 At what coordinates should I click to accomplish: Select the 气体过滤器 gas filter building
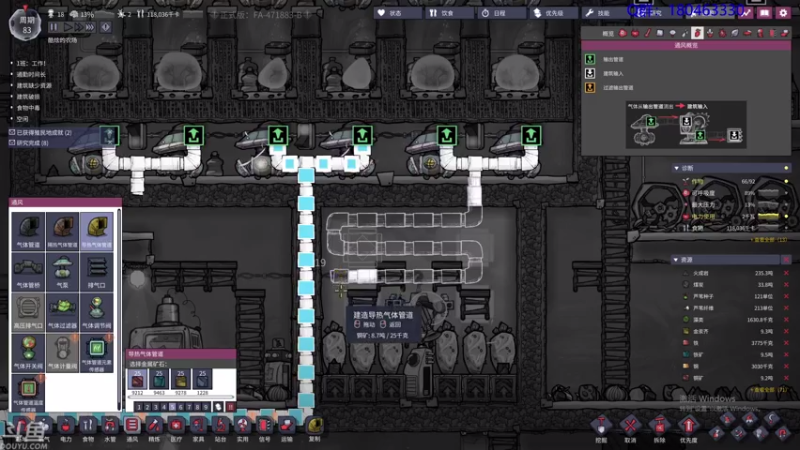coord(62,311)
